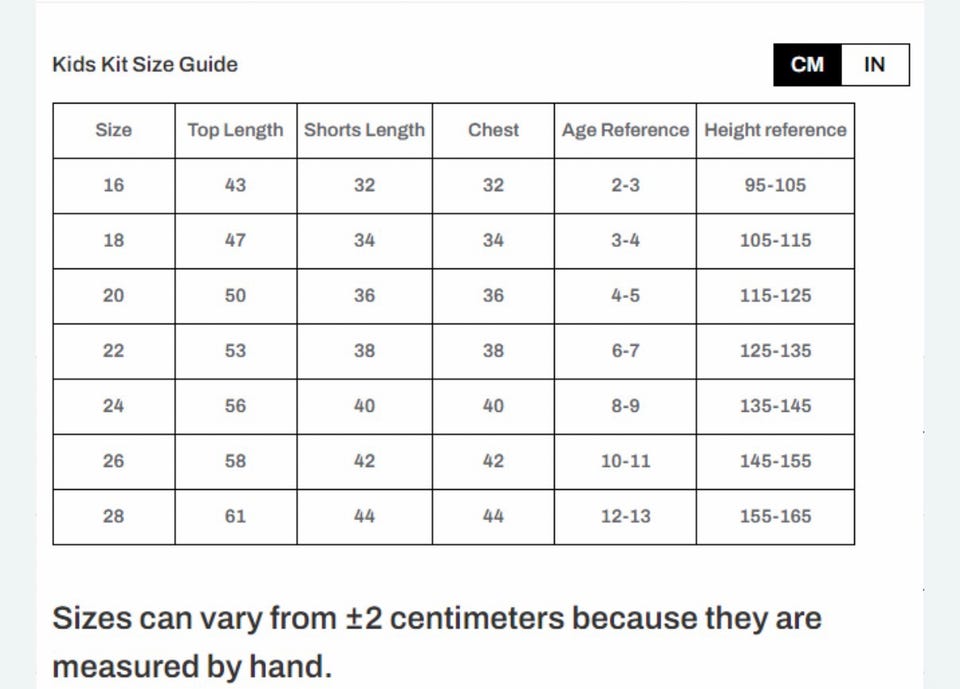This screenshot has height=689, width=960.
Task: Switch size units to IN
Action: point(874,65)
